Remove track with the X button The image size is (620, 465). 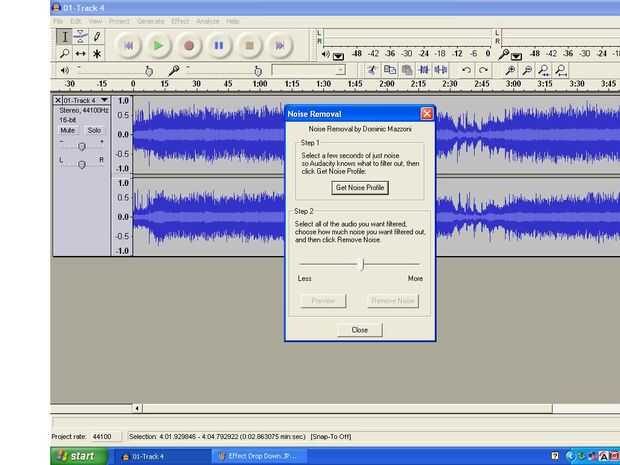(x=58, y=100)
